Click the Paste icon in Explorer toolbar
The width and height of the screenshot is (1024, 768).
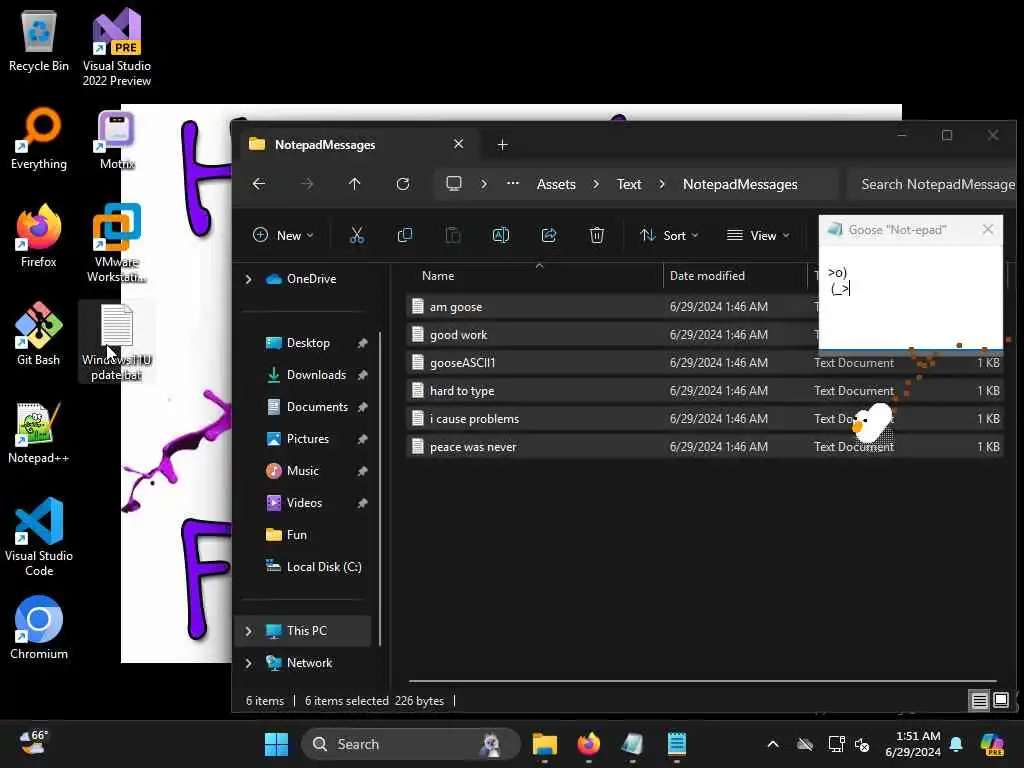[x=453, y=235]
